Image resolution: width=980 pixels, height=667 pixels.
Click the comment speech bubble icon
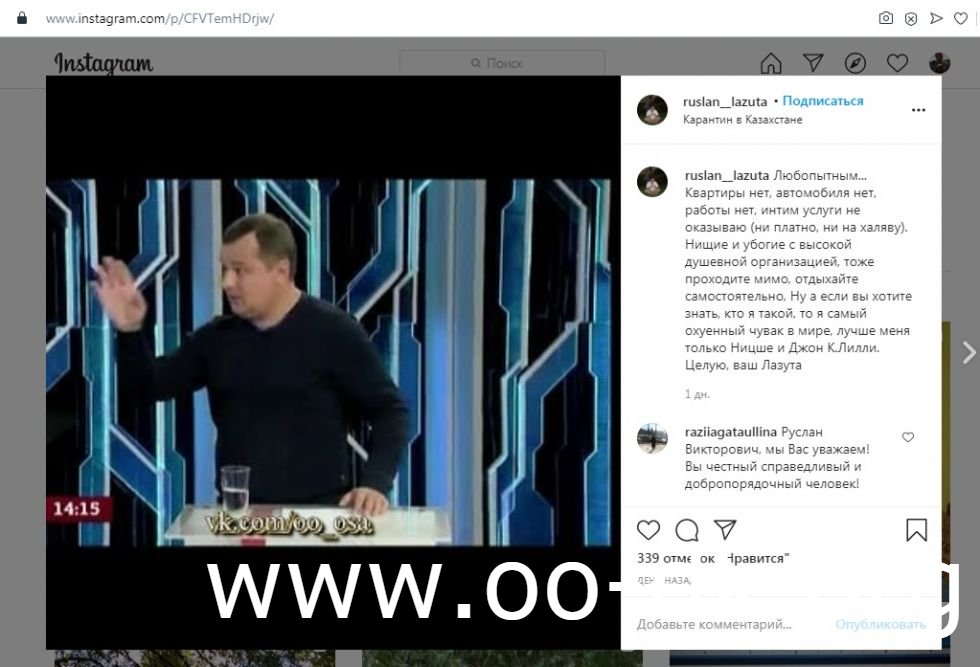(x=687, y=531)
